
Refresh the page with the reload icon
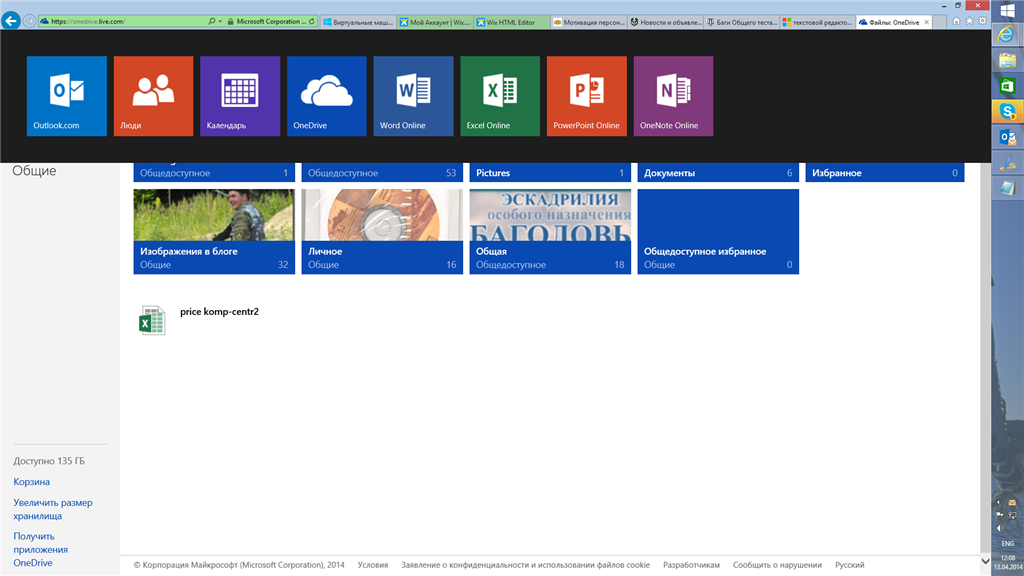[x=312, y=22]
